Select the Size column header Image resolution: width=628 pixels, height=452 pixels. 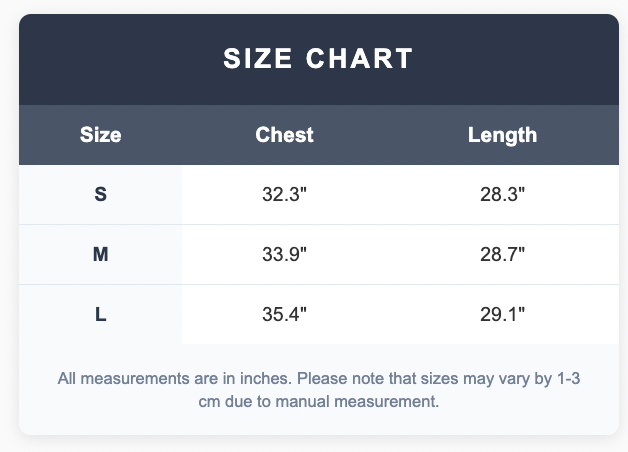[x=101, y=135]
